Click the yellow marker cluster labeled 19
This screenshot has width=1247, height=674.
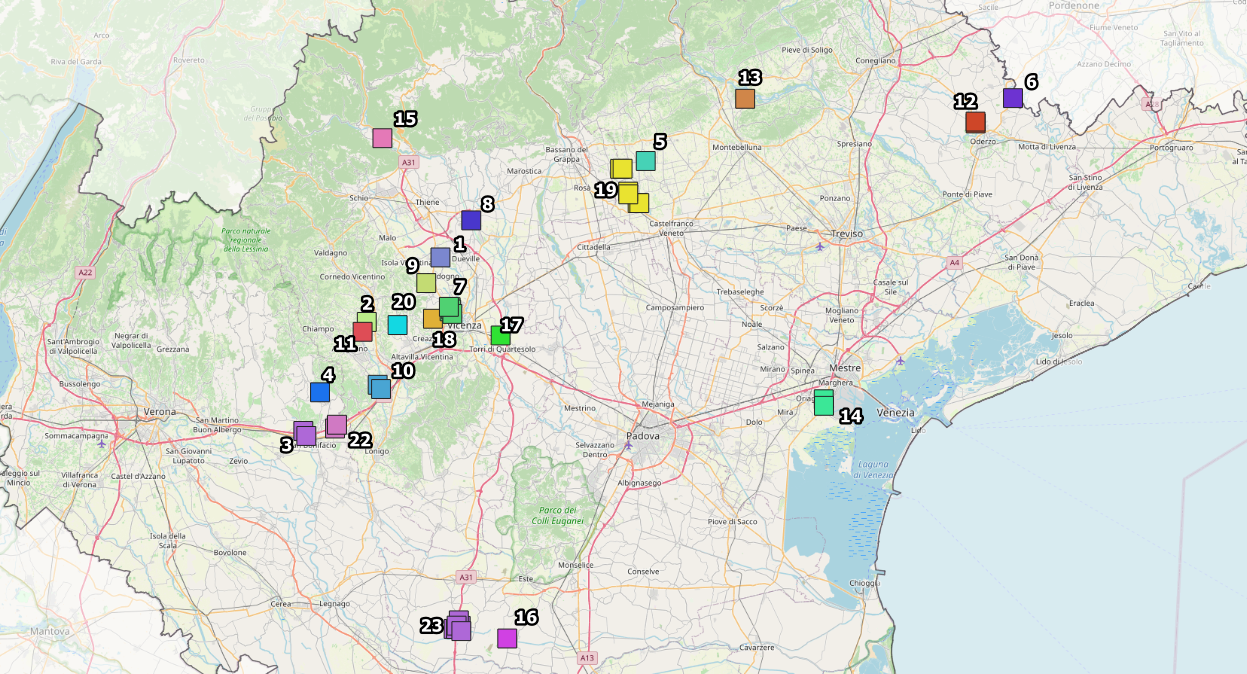(628, 192)
